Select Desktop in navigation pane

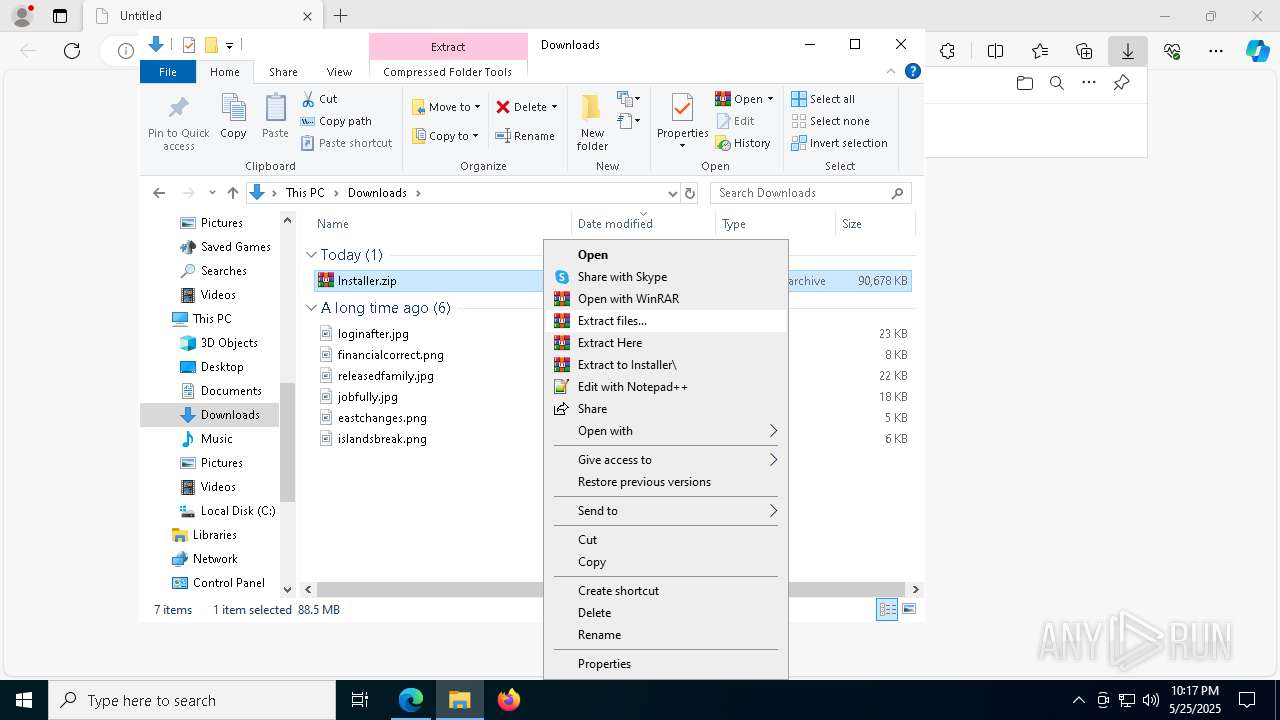point(221,367)
